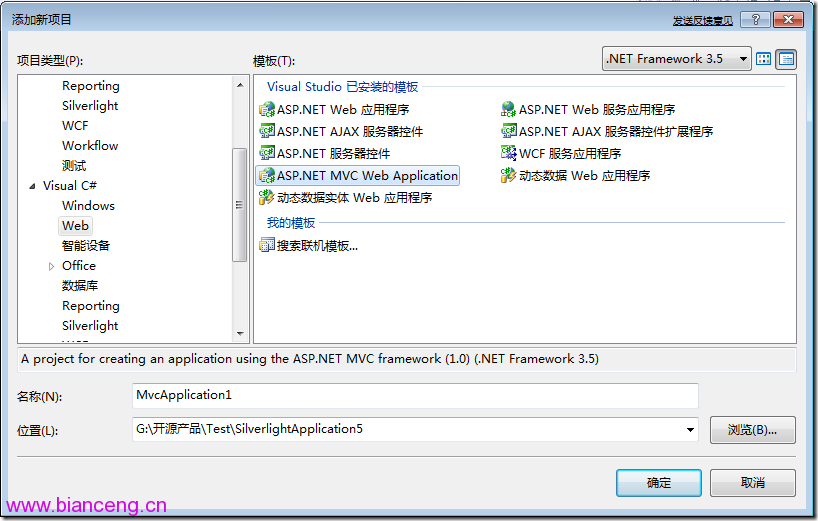Select the 智能设备 project type
This screenshot has width=818, height=521.
(86, 246)
